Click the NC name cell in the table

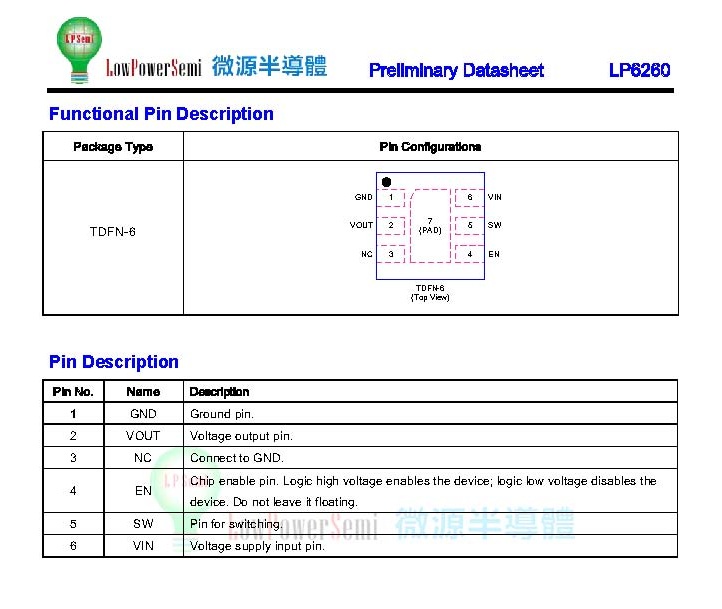click(x=143, y=458)
